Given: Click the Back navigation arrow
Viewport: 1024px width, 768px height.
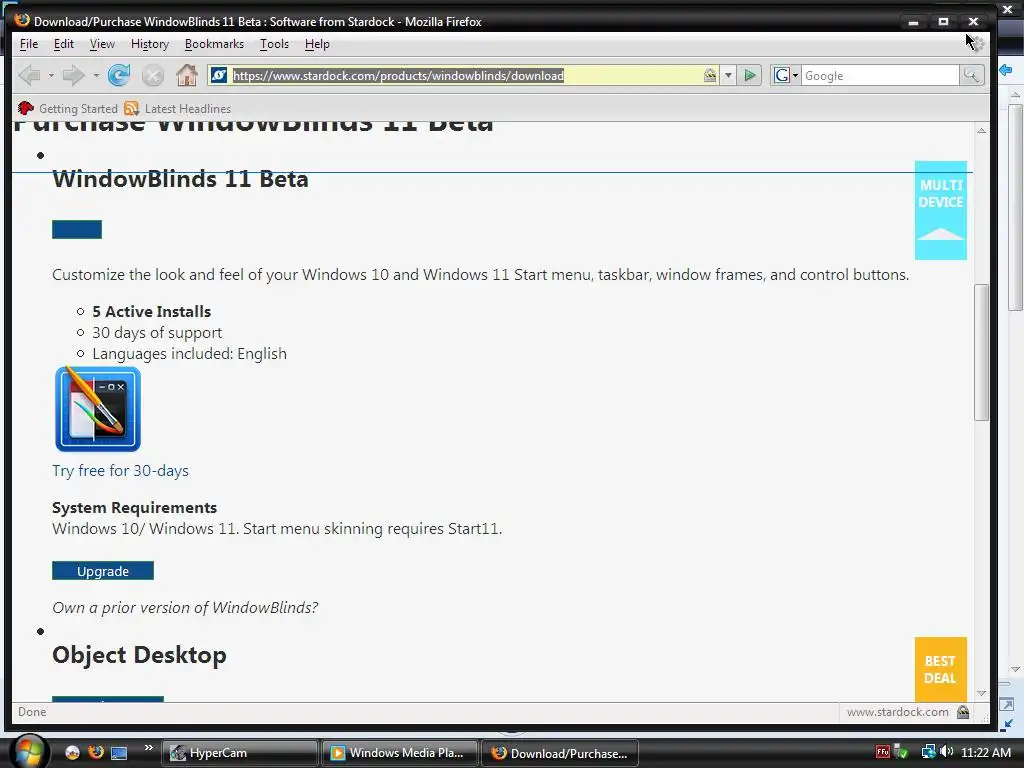Looking at the screenshot, I should coord(29,76).
